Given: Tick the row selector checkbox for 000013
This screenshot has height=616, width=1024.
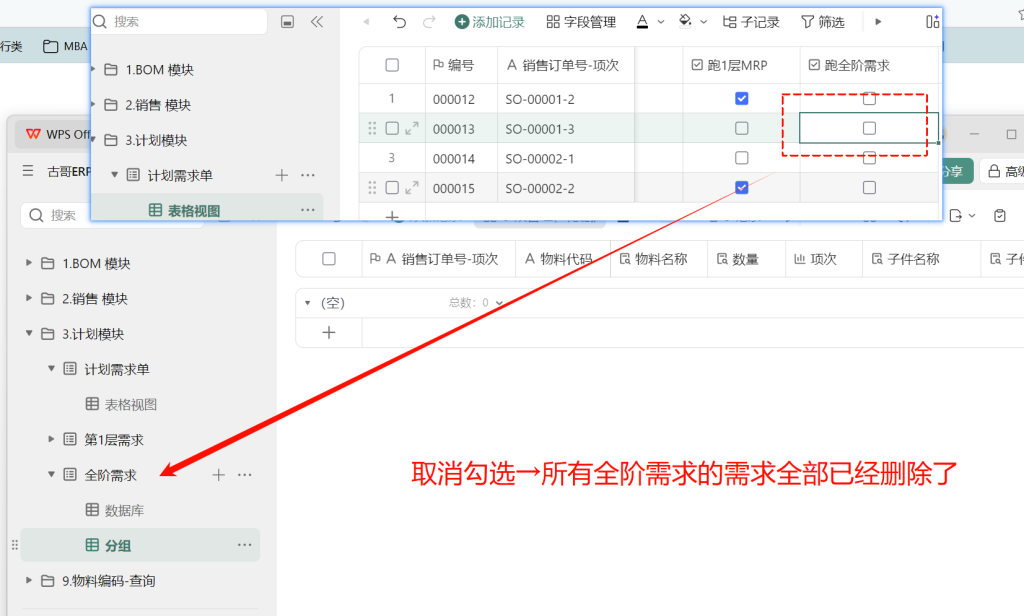Looking at the screenshot, I should (x=392, y=129).
